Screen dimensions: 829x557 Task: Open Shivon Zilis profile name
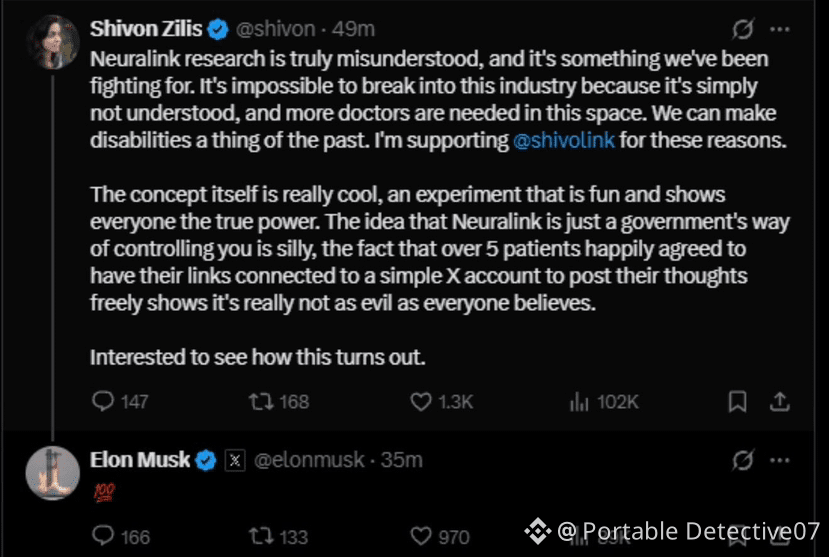(x=146, y=29)
